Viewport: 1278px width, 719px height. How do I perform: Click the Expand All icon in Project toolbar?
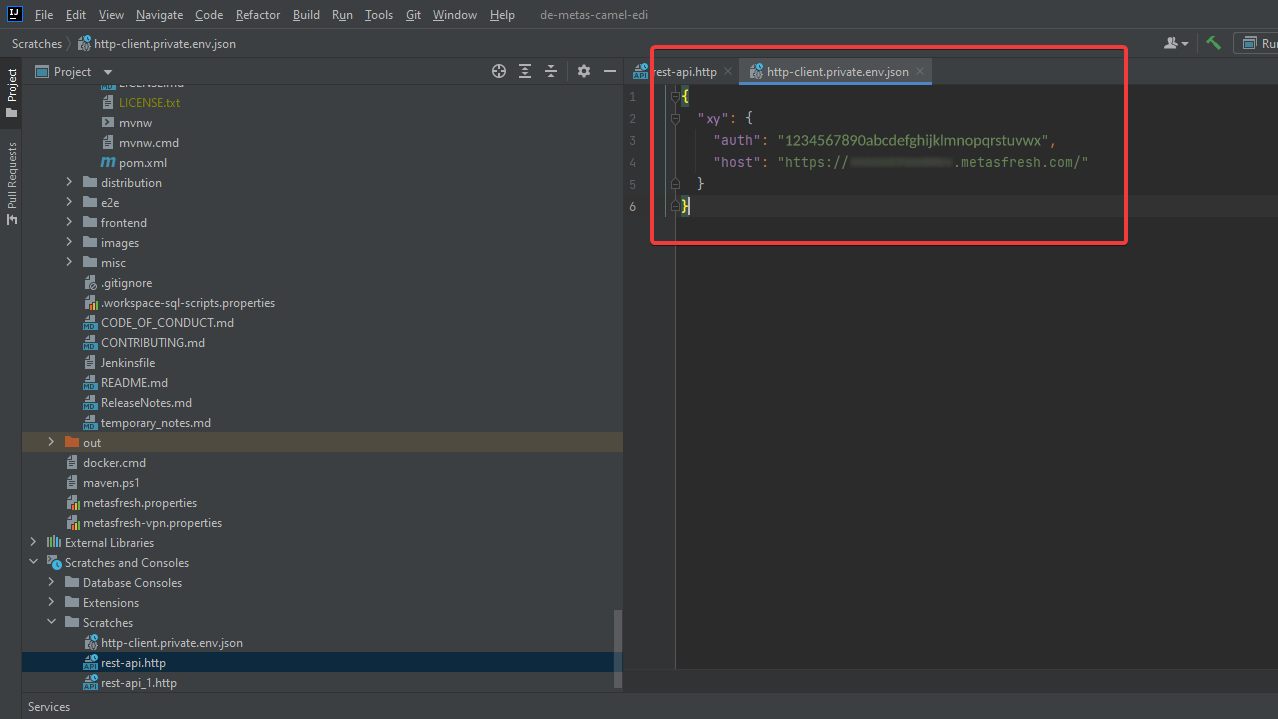pos(524,71)
